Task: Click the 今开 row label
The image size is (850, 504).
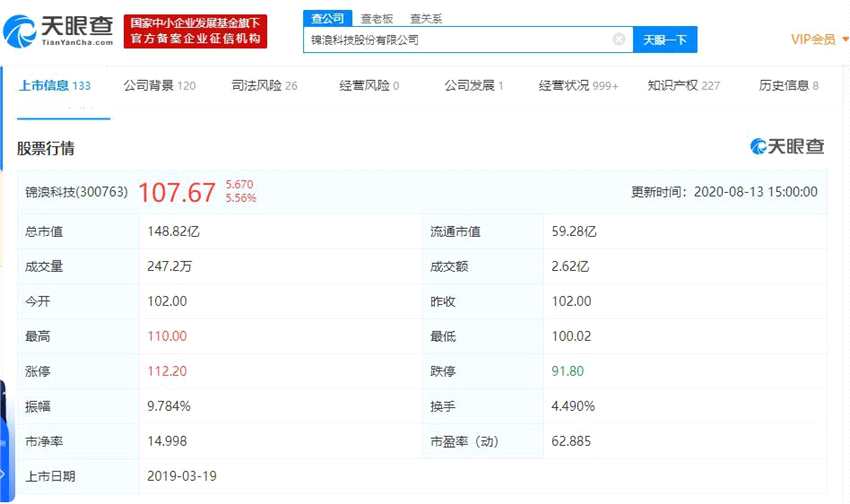Action: 37,301
